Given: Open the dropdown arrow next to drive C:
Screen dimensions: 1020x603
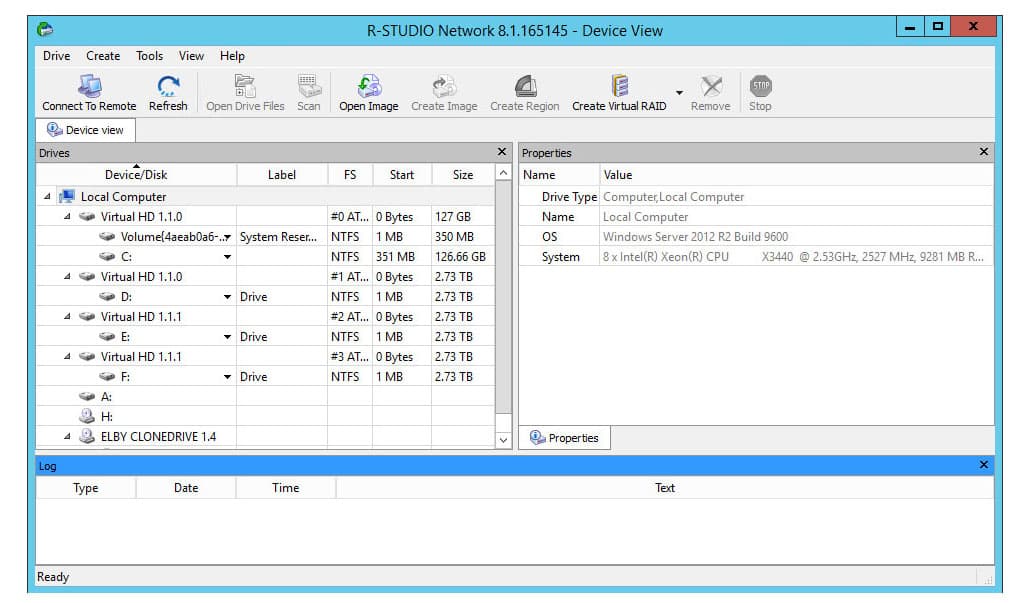Looking at the screenshot, I should (227, 256).
